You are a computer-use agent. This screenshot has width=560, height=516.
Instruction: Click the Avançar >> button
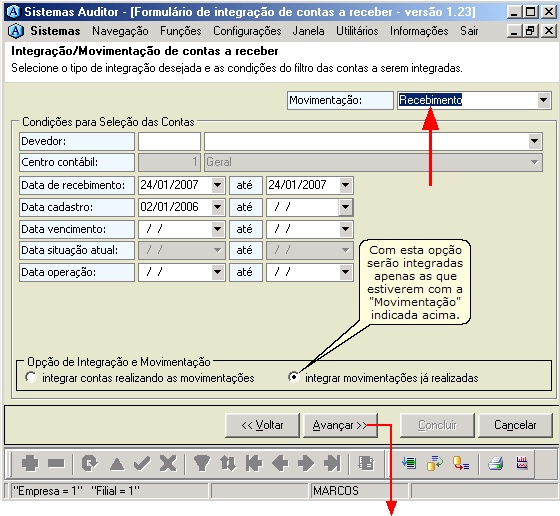340,425
